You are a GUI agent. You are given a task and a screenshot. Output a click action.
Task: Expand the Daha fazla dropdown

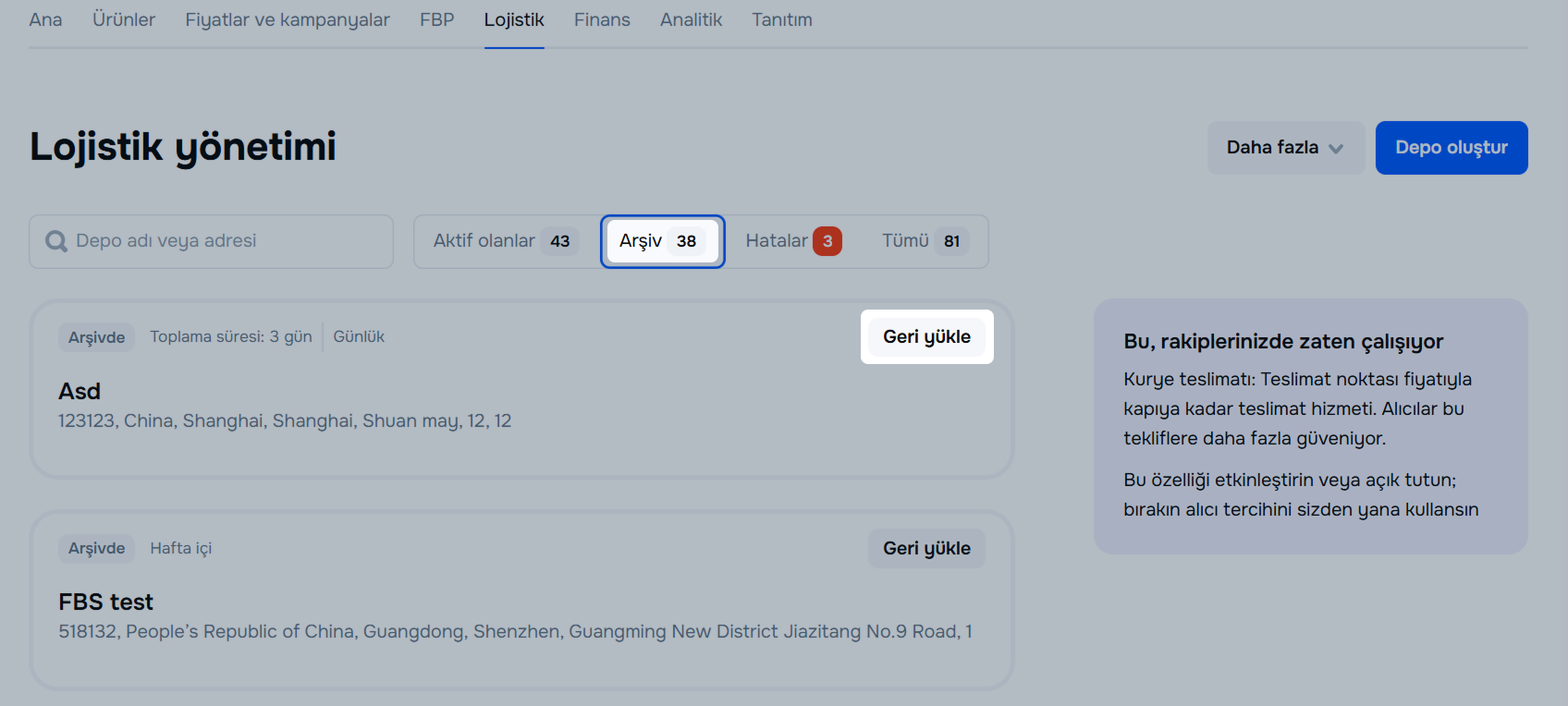coord(1285,148)
